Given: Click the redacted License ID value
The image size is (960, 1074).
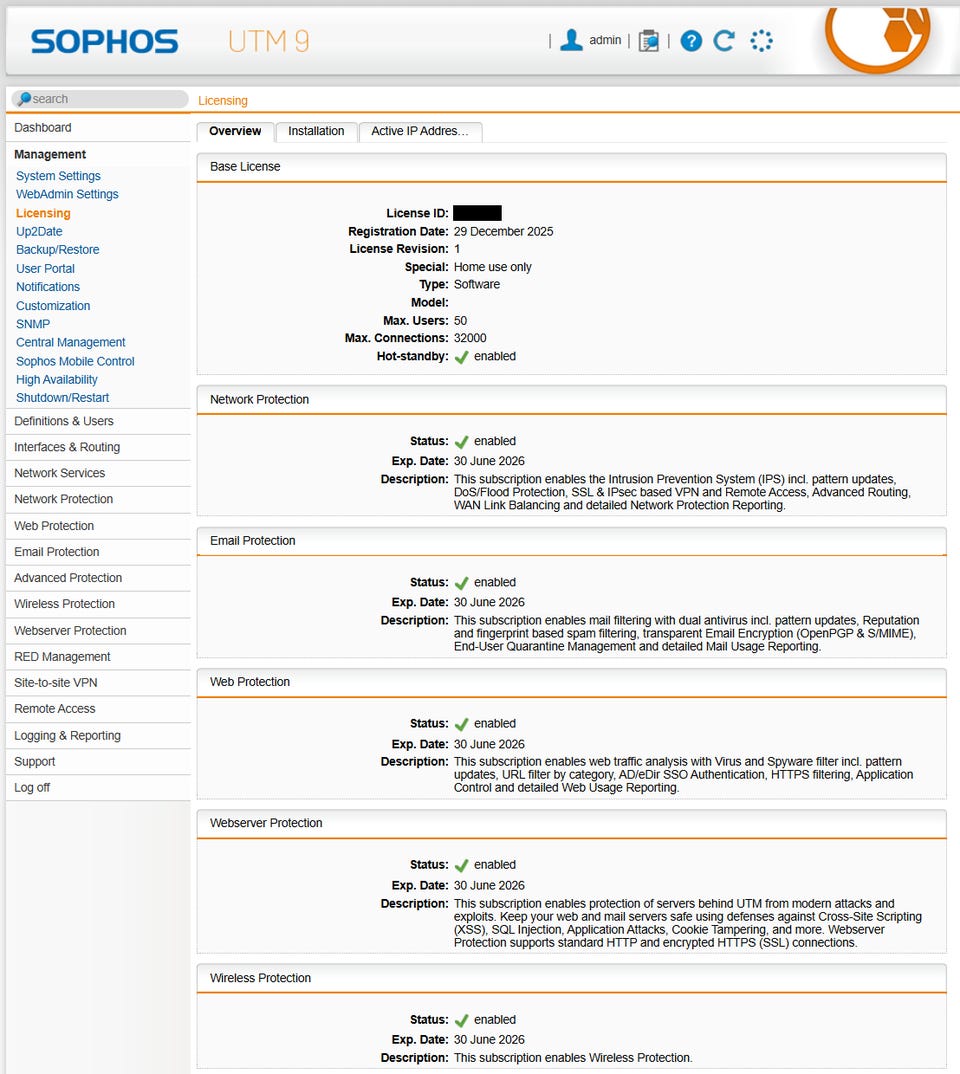Looking at the screenshot, I should tap(477, 213).
